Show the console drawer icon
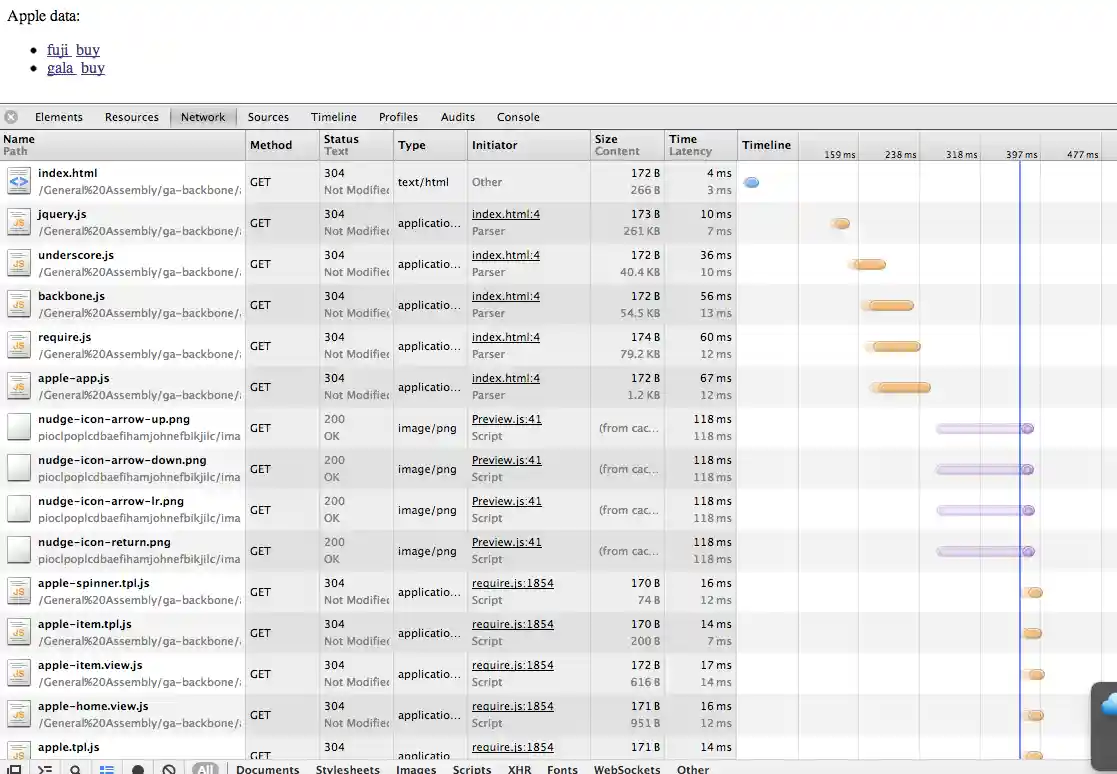This screenshot has height=774, width=1117. pos(45,769)
